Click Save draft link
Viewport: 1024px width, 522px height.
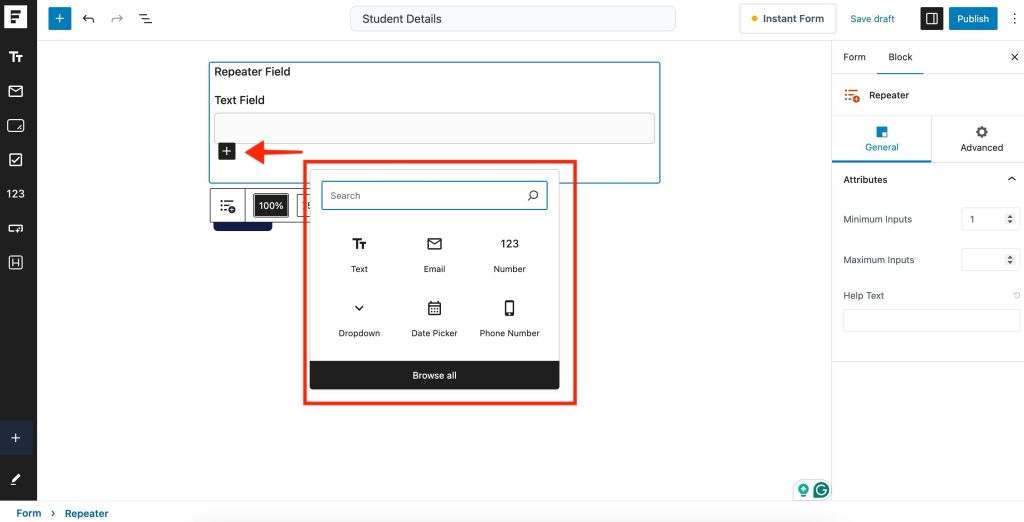pos(872,19)
